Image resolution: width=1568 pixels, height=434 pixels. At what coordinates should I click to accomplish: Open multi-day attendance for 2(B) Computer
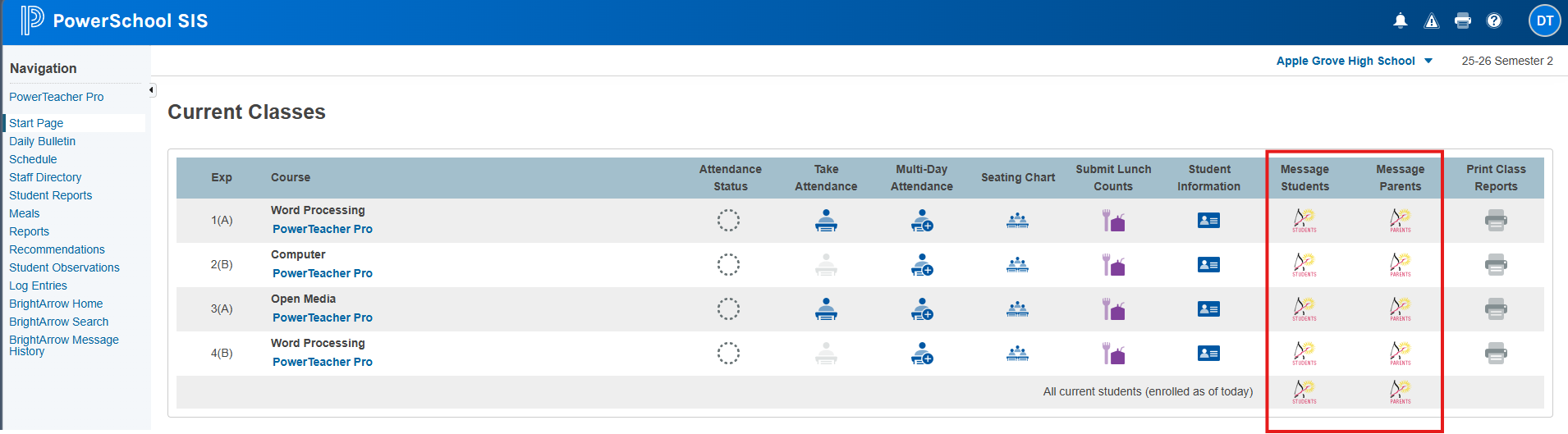[922, 265]
